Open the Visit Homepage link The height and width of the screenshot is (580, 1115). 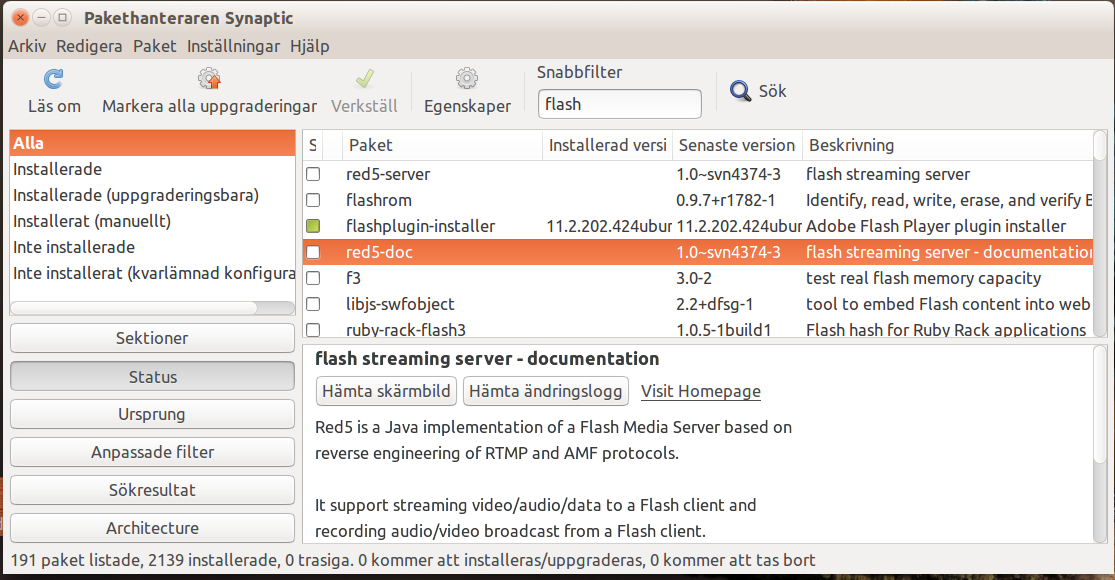700,391
